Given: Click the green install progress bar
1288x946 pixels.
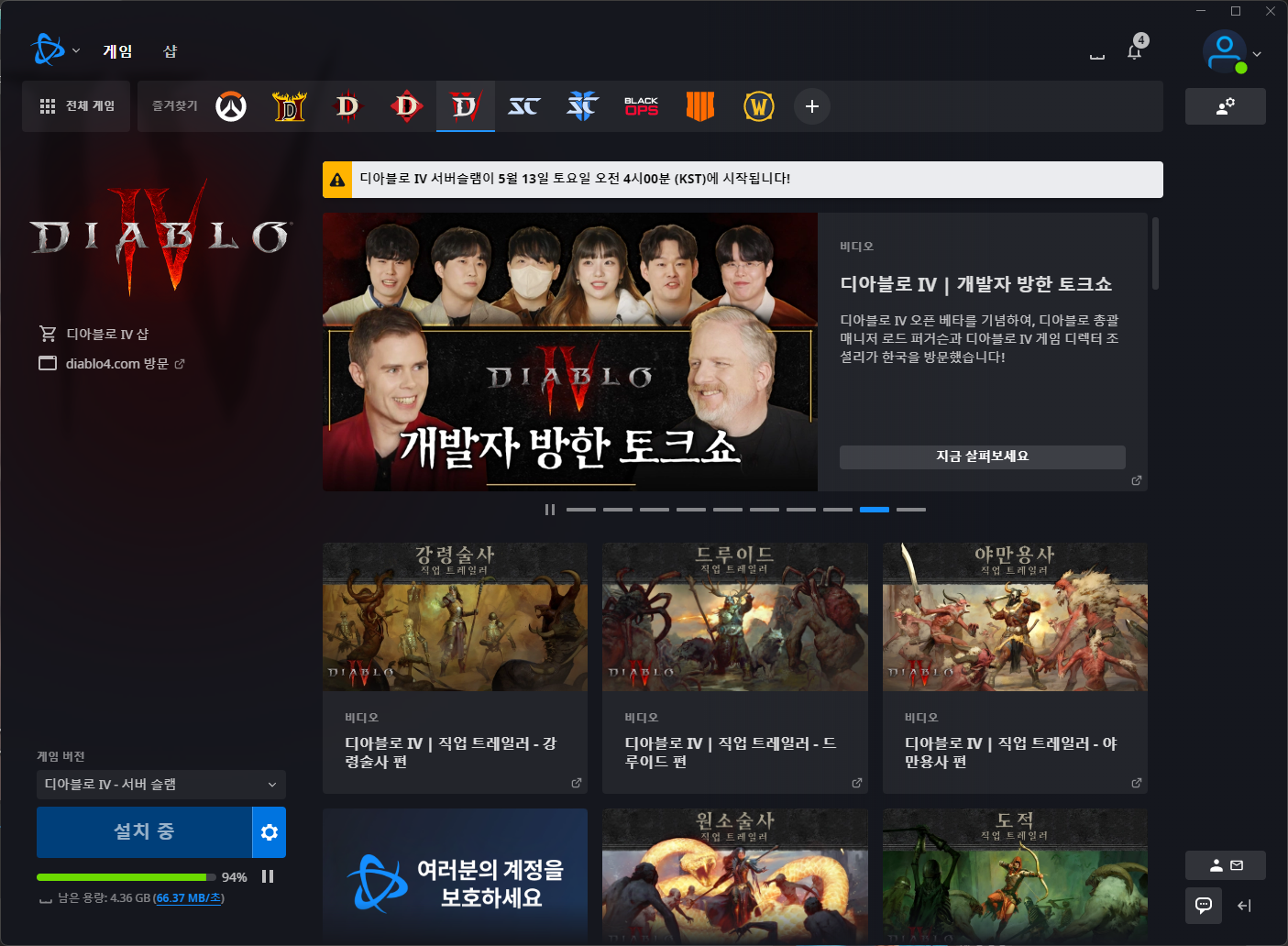Looking at the screenshot, I should pyautogui.click(x=127, y=877).
